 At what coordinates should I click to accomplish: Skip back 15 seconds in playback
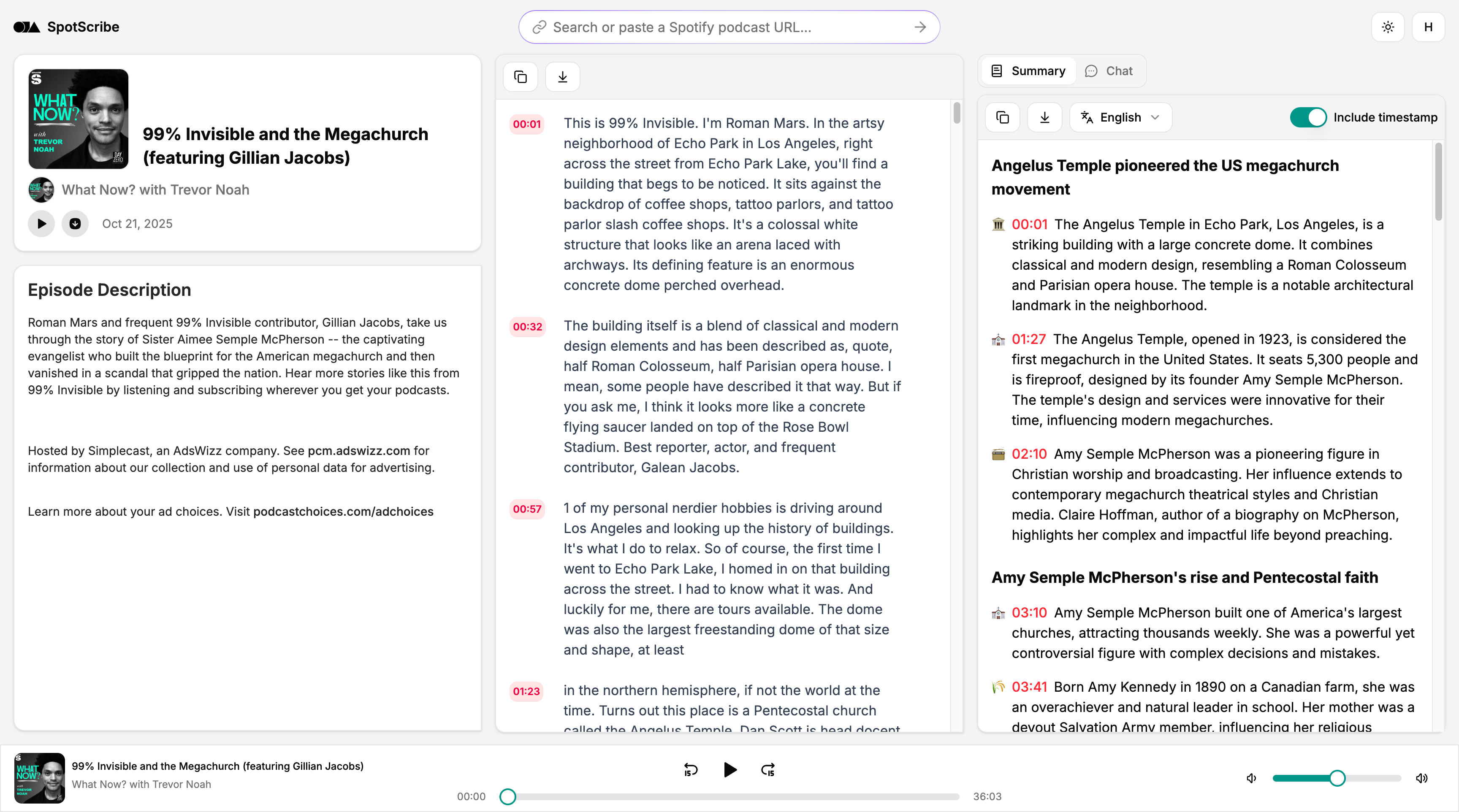pos(690,770)
